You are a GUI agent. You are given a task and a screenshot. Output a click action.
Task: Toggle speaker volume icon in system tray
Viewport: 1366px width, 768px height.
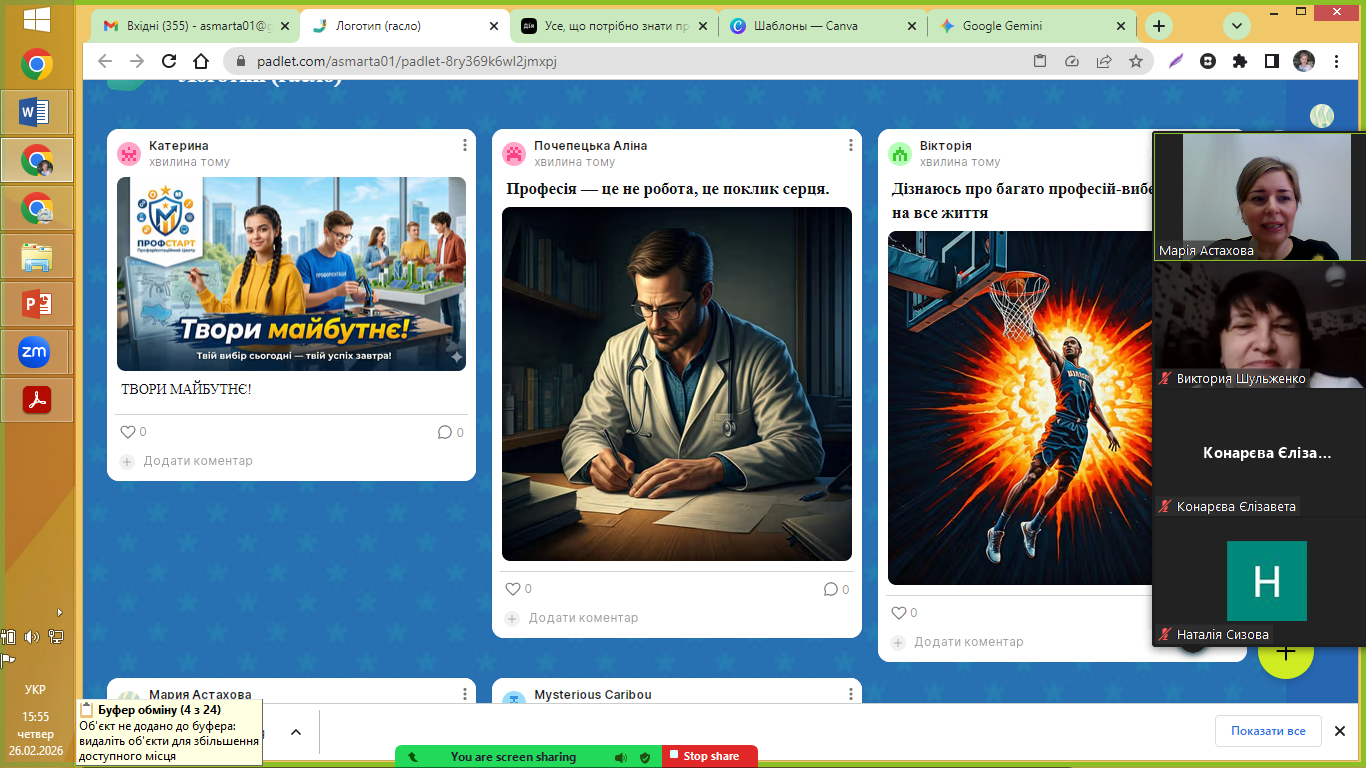coord(32,636)
